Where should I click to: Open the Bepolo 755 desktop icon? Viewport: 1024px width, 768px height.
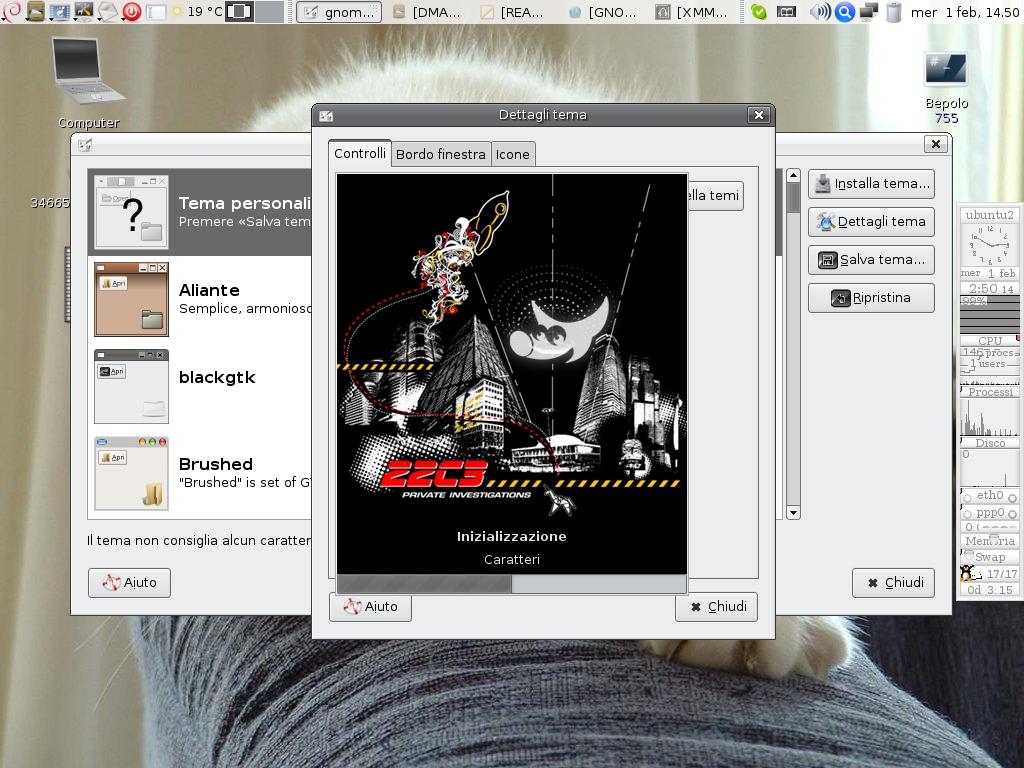(946, 88)
